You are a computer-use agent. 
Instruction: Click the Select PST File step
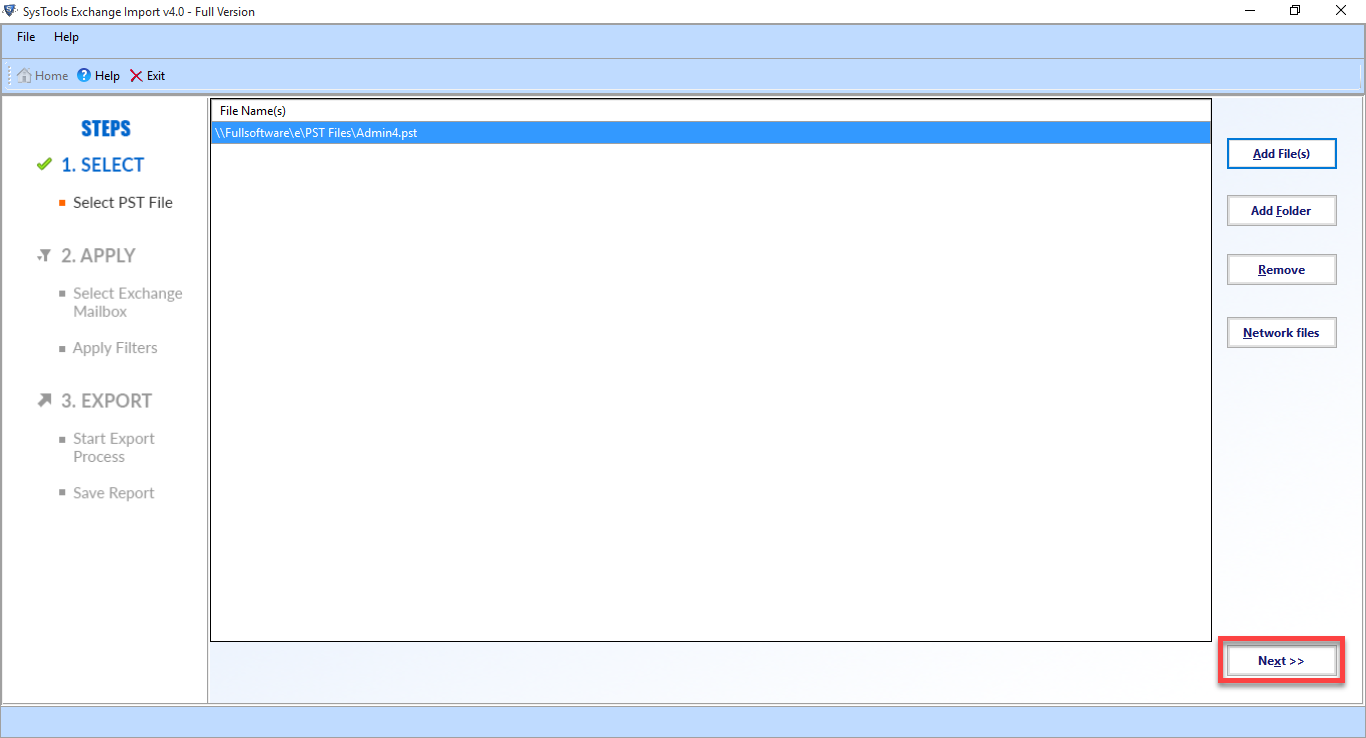click(123, 202)
